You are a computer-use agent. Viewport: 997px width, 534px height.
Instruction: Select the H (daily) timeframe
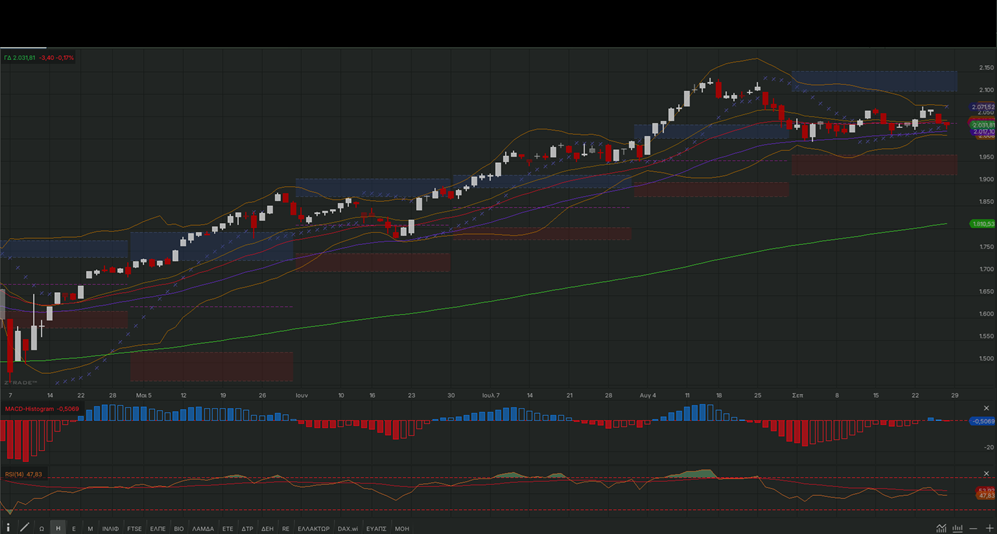58,528
